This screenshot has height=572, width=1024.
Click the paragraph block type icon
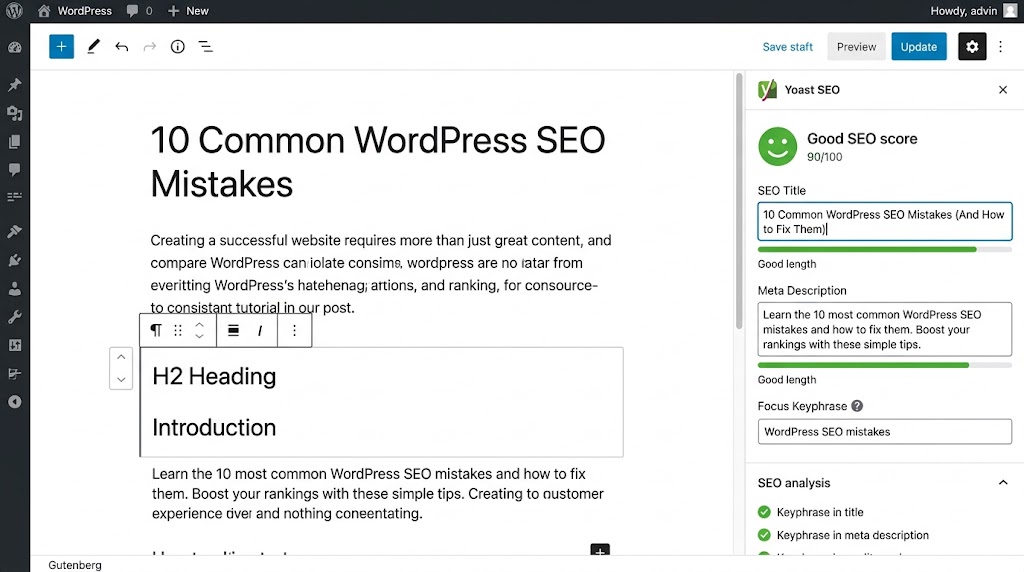[x=156, y=330]
